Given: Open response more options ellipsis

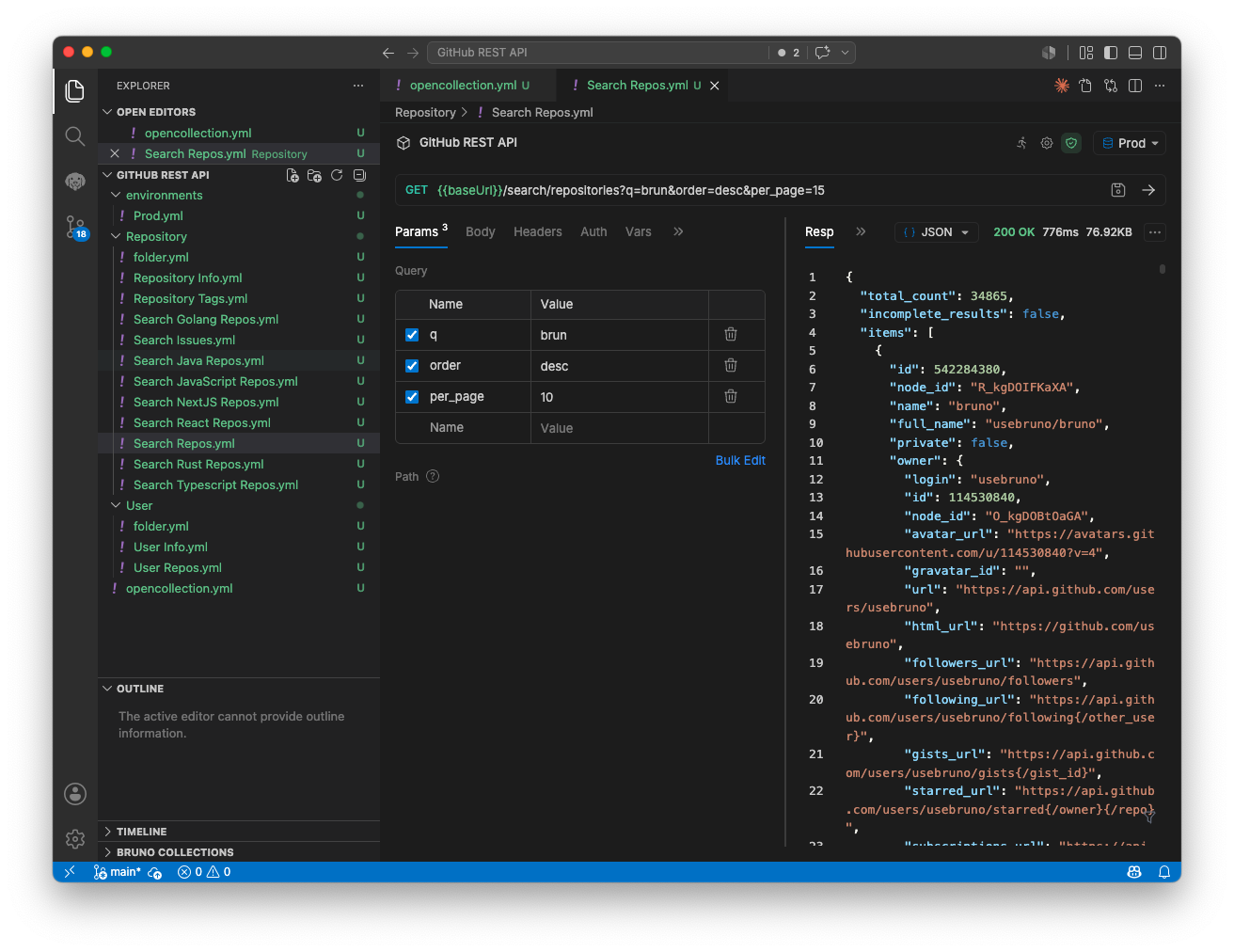Looking at the screenshot, I should click(1155, 232).
